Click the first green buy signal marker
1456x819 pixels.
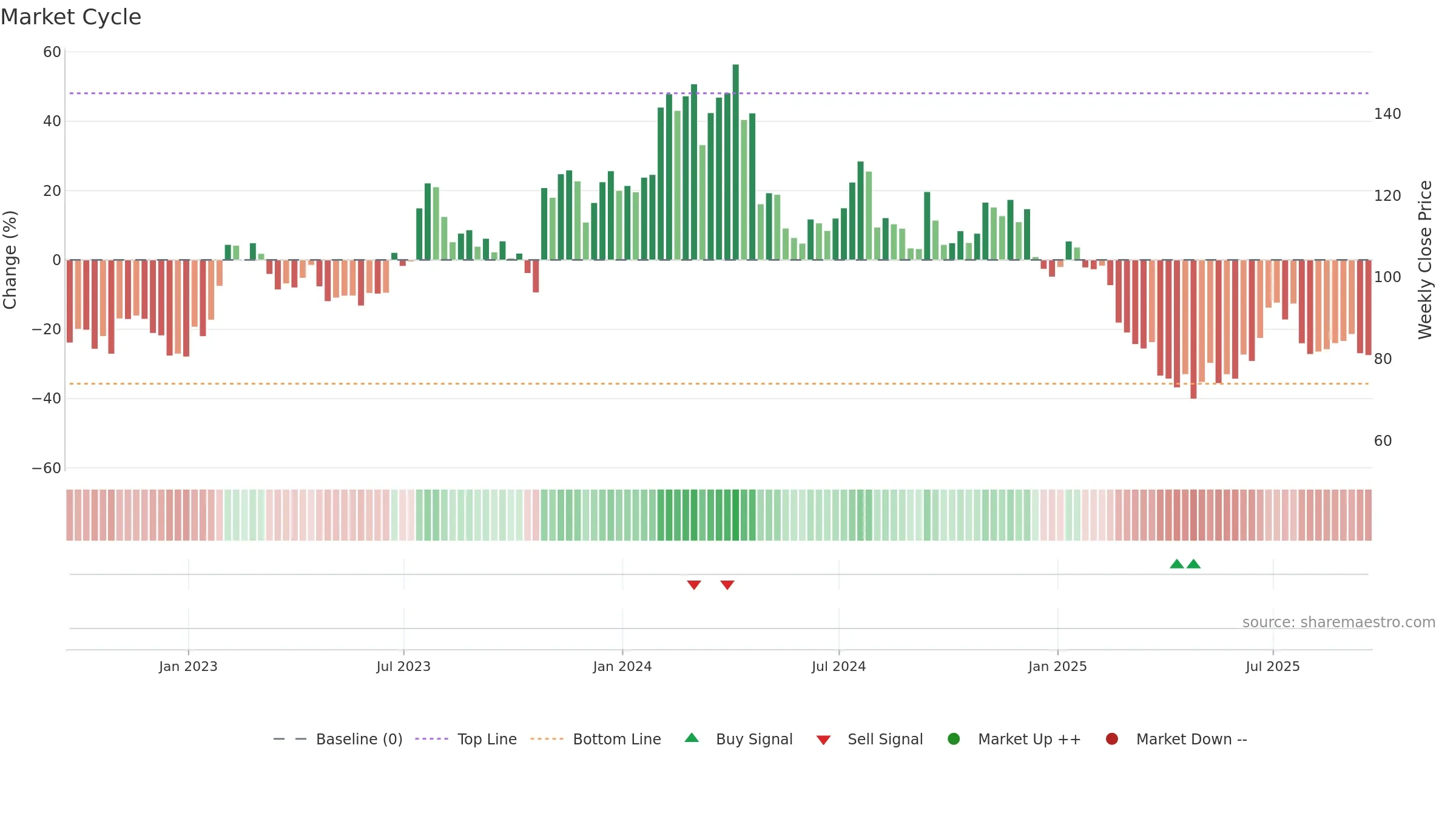(x=1177, y=564)
